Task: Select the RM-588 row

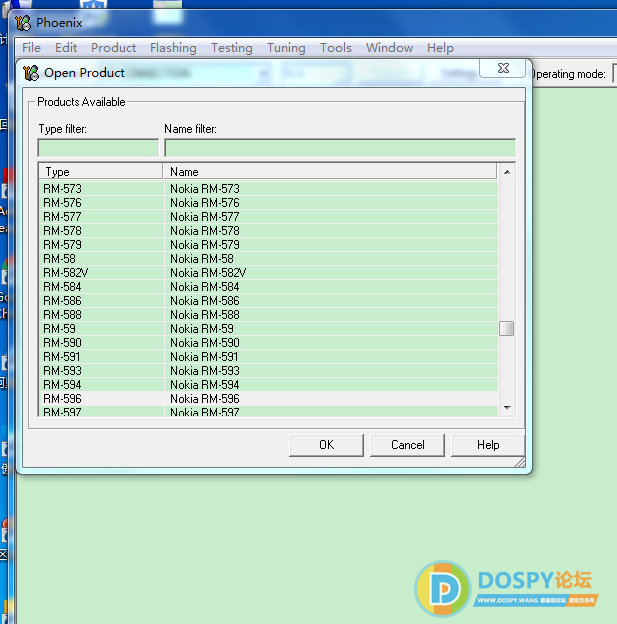Action: click(268, 314)
